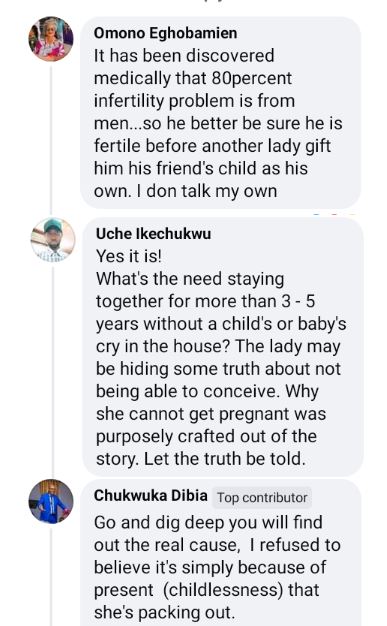The image size is (387, 626).
Task: Tap the Top contributor badge
Action: (262, 498)
